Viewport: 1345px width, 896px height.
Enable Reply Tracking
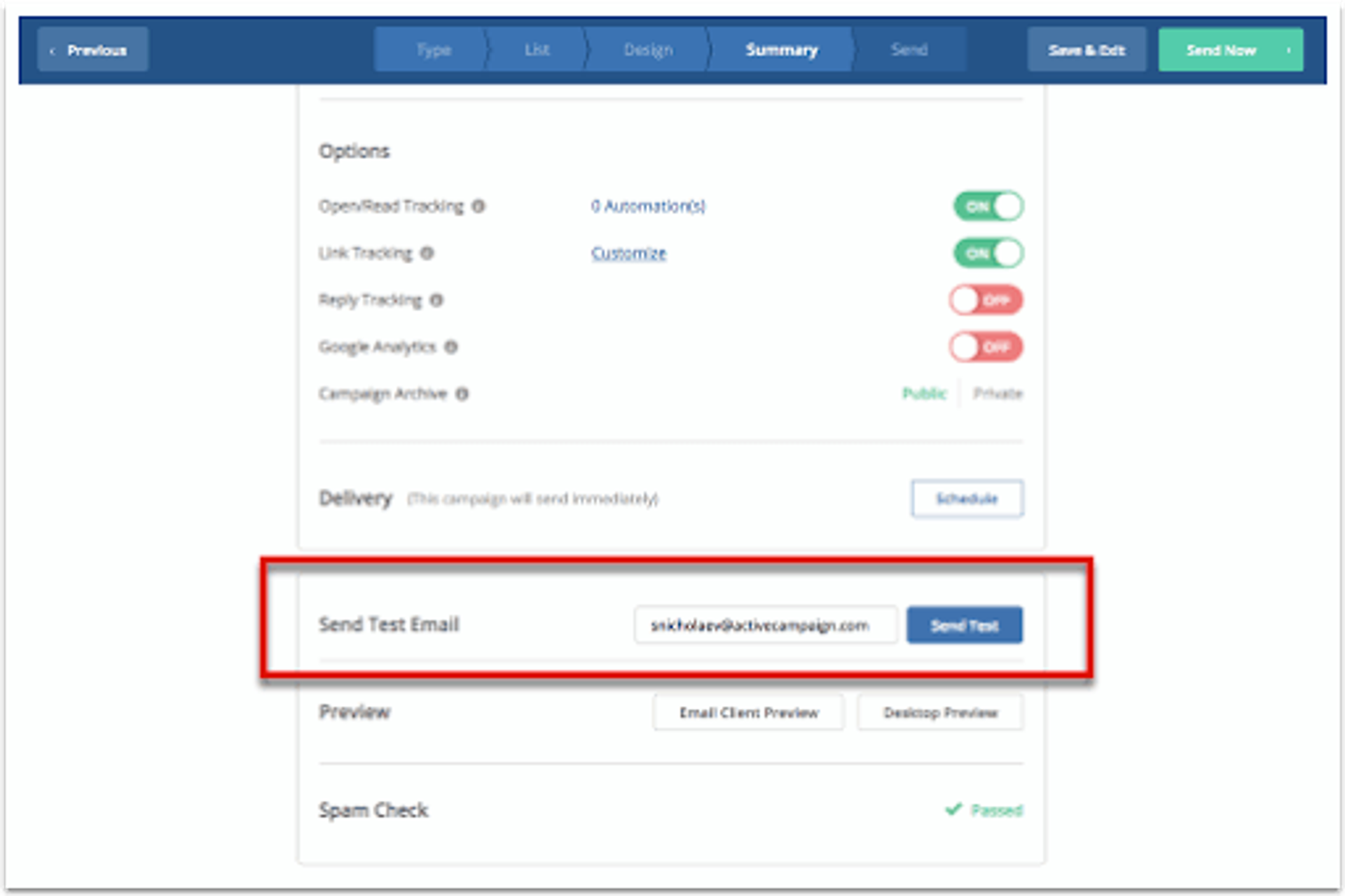tap(986, 300)
